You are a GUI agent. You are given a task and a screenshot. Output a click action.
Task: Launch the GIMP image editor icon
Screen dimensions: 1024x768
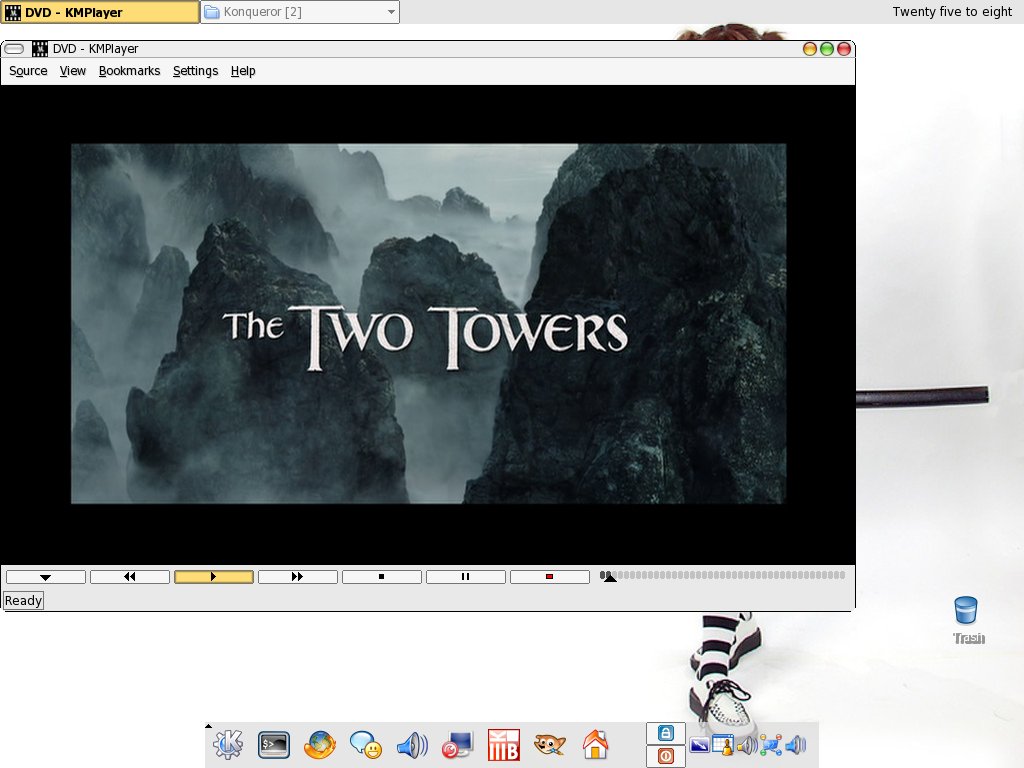[x=549, y=744]
